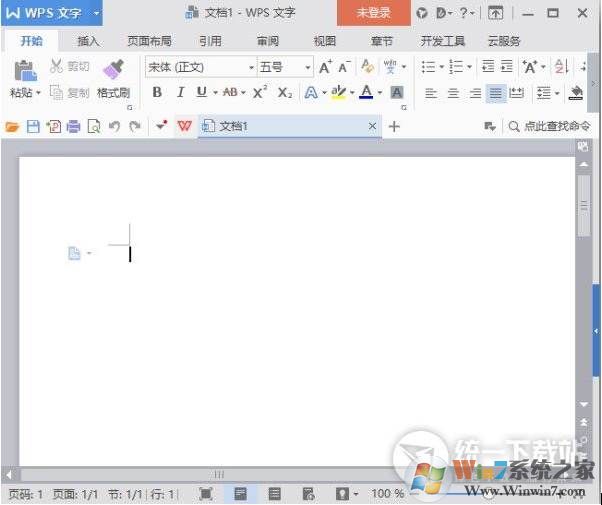The height and width of the screenshot is (505, 602).
Task: Toggle justify alignment button
Action: pos(496,93)
